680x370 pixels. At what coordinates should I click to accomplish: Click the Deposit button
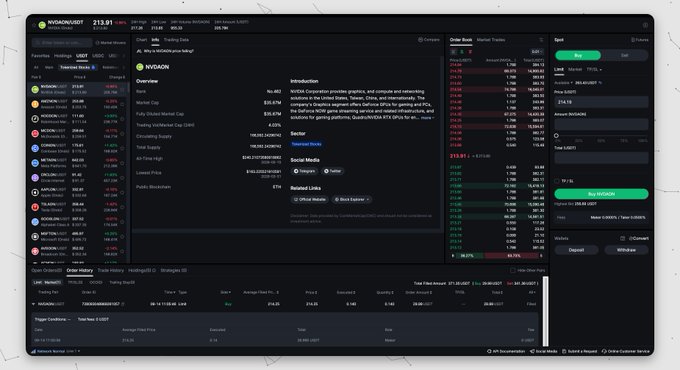[x=576, y=250]
